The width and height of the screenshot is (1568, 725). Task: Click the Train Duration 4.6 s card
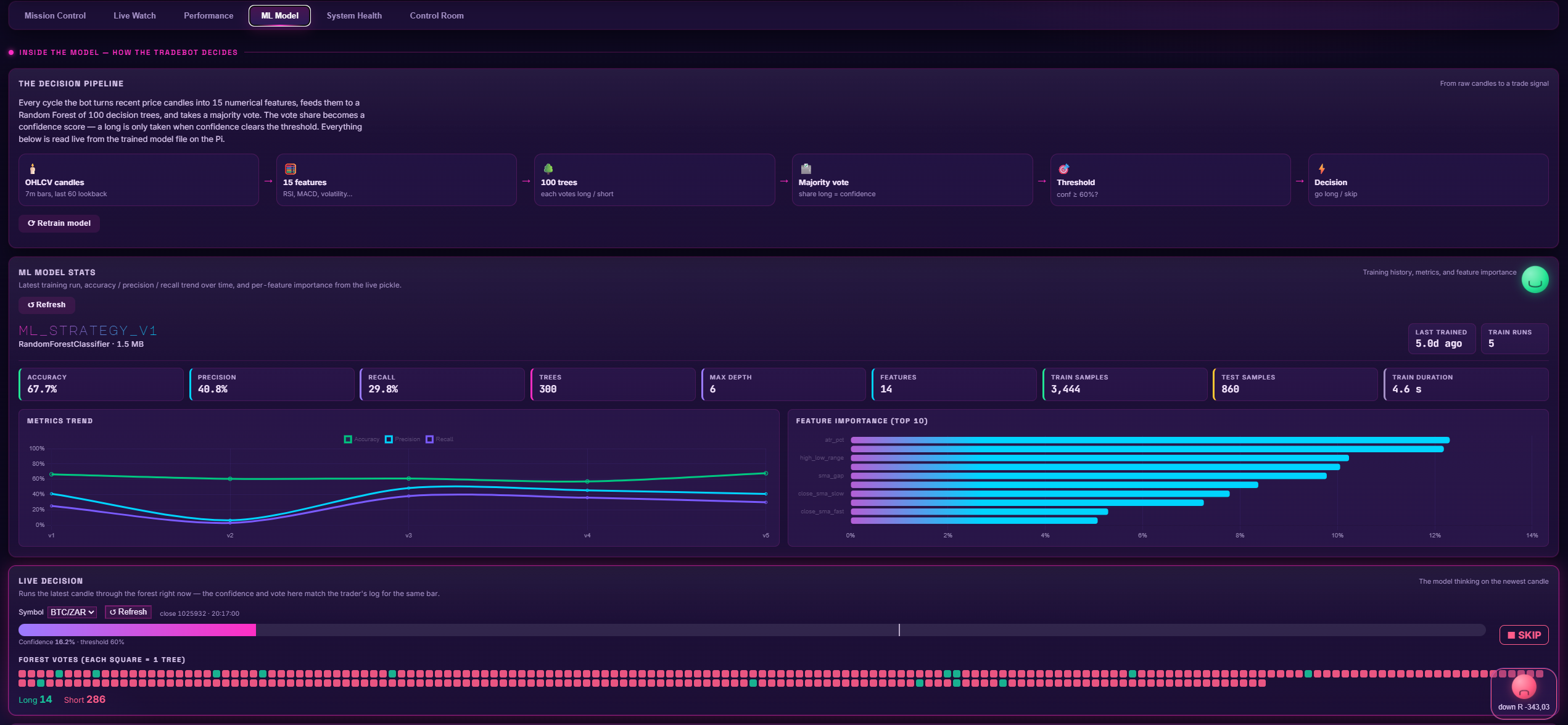tap(1466, 384)
